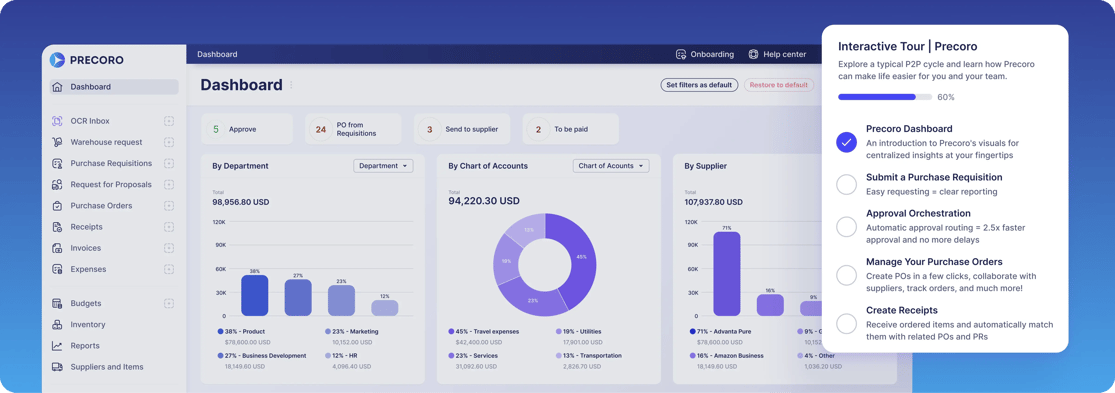Click the Help center lifebuoy icon

pos(754,54)
